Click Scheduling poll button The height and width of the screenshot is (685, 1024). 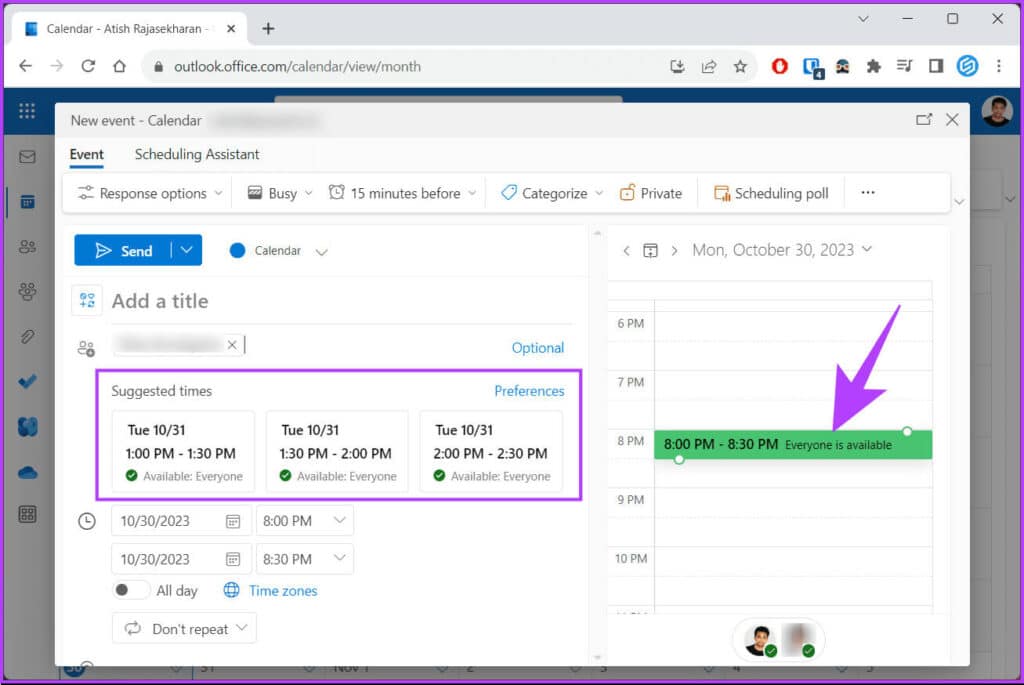click(x=771, y=193)
